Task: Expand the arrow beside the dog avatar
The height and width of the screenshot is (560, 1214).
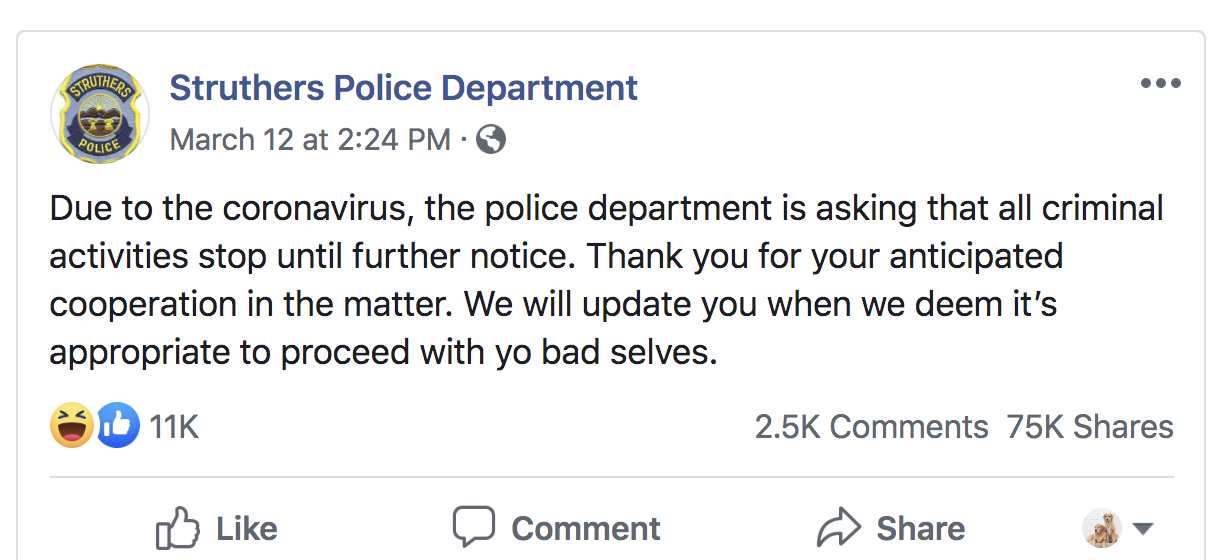Action: (x=1142, y=529)
